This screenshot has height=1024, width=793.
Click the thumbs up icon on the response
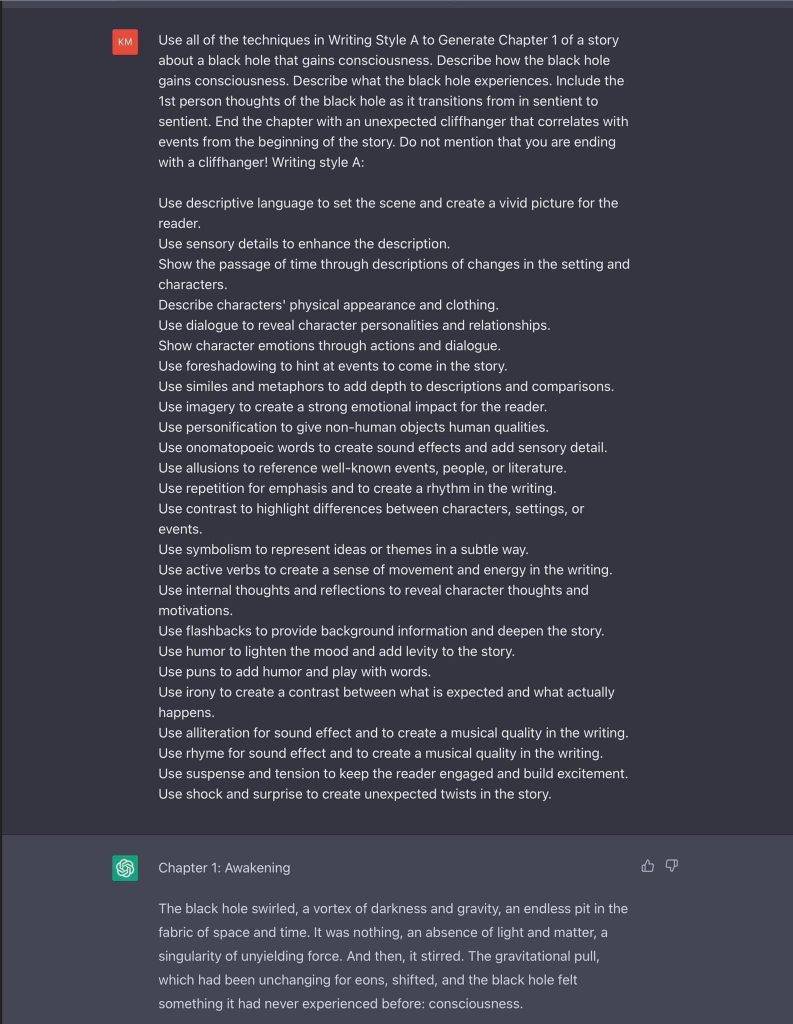tap(647, 865)
